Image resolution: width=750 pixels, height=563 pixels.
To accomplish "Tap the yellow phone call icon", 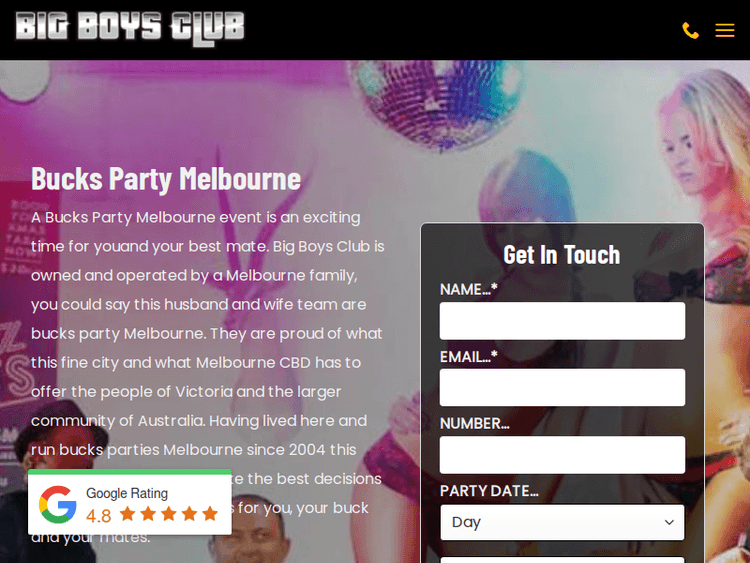I will click(x=690, y=30).
